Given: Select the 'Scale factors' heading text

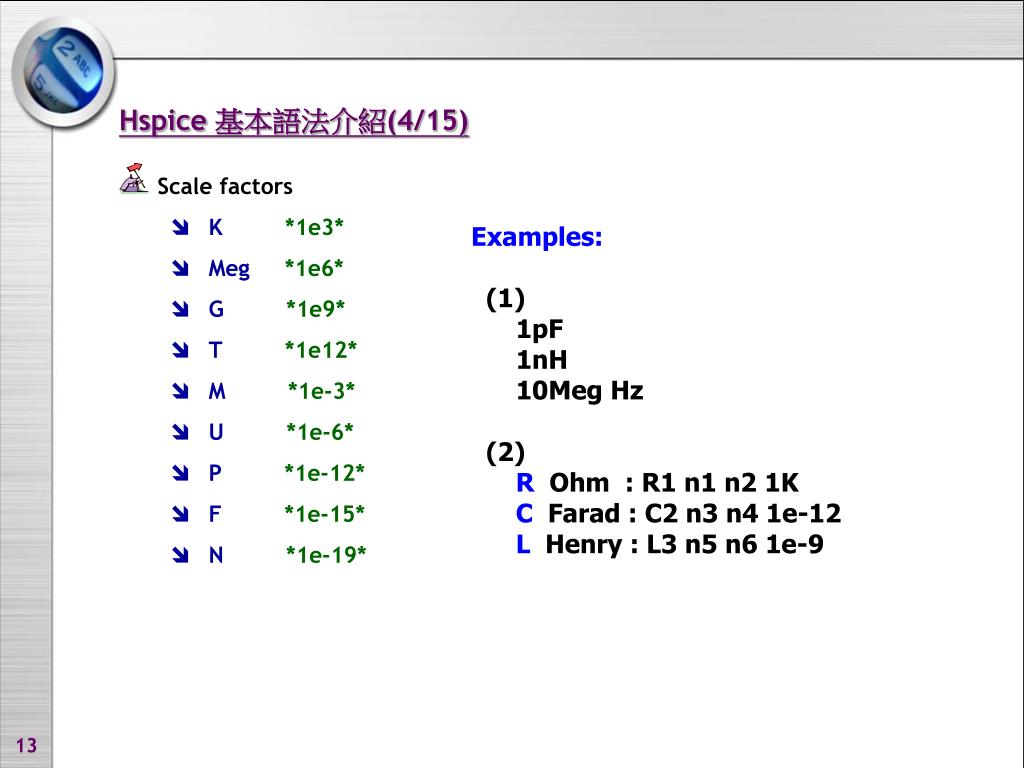Looking at the screenshot, I should click(x=225, y=187).
